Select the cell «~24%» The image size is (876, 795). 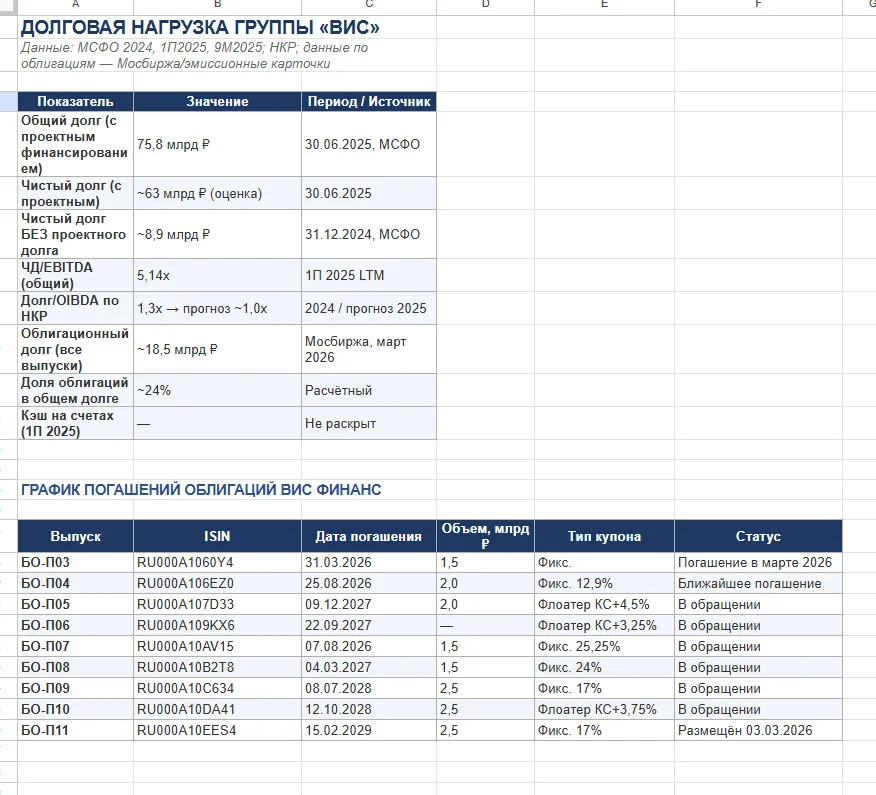click(x=217, y=390)
